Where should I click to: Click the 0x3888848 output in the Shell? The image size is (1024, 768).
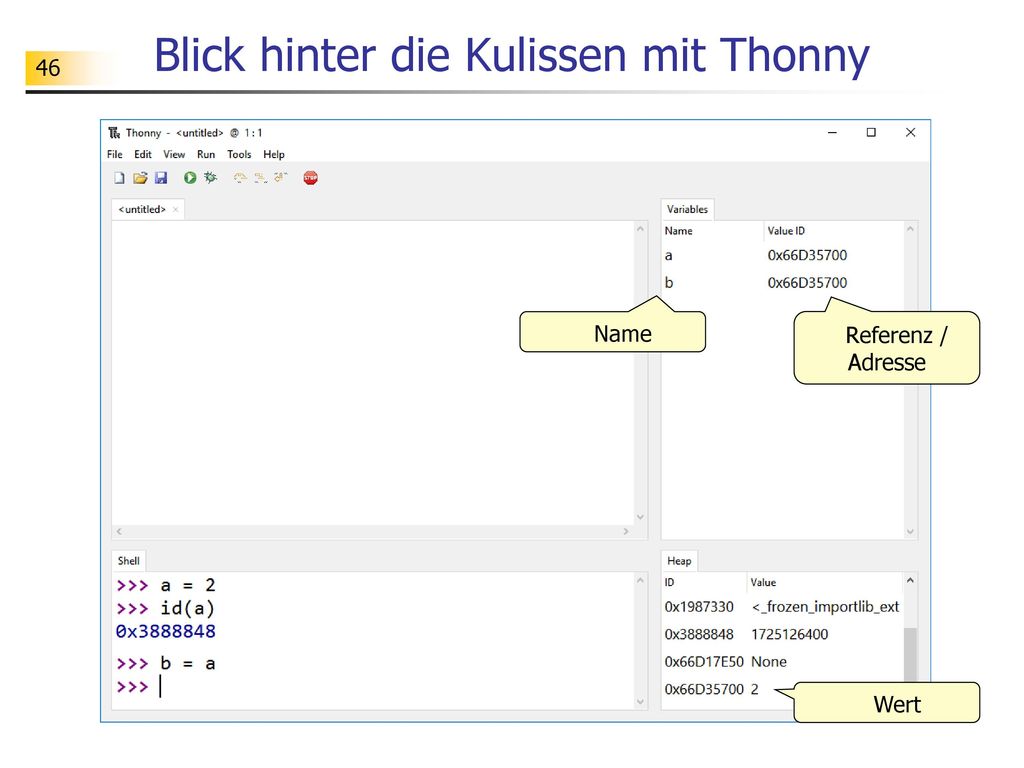coord(166,632)
